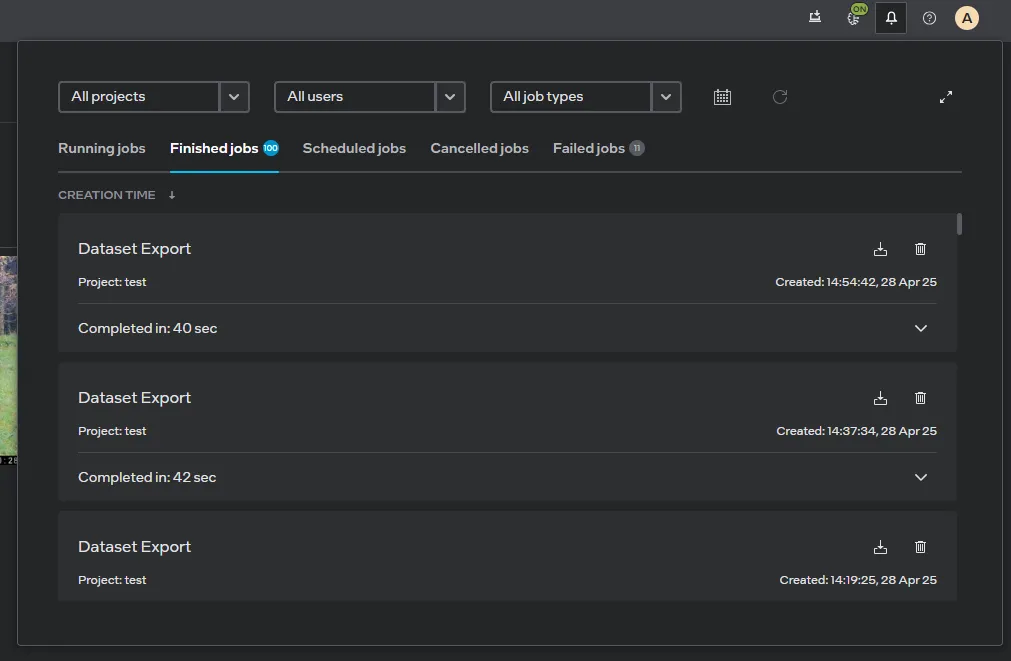Click the refresh jobs icon
This screenshot has height=661, width=1011.
(x=780, y=97)
